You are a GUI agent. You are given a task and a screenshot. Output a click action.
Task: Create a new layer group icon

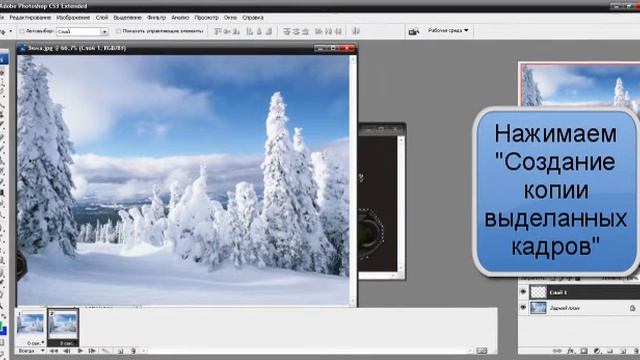tap(610, 351)
